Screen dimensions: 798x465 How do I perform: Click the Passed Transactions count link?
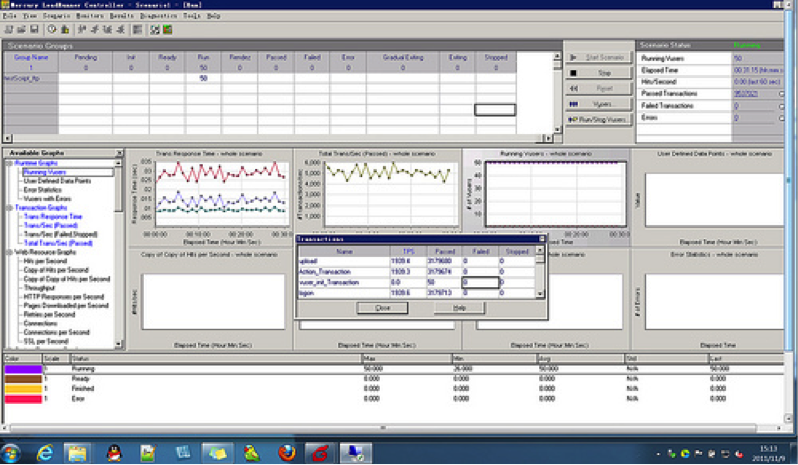(746, 94)
